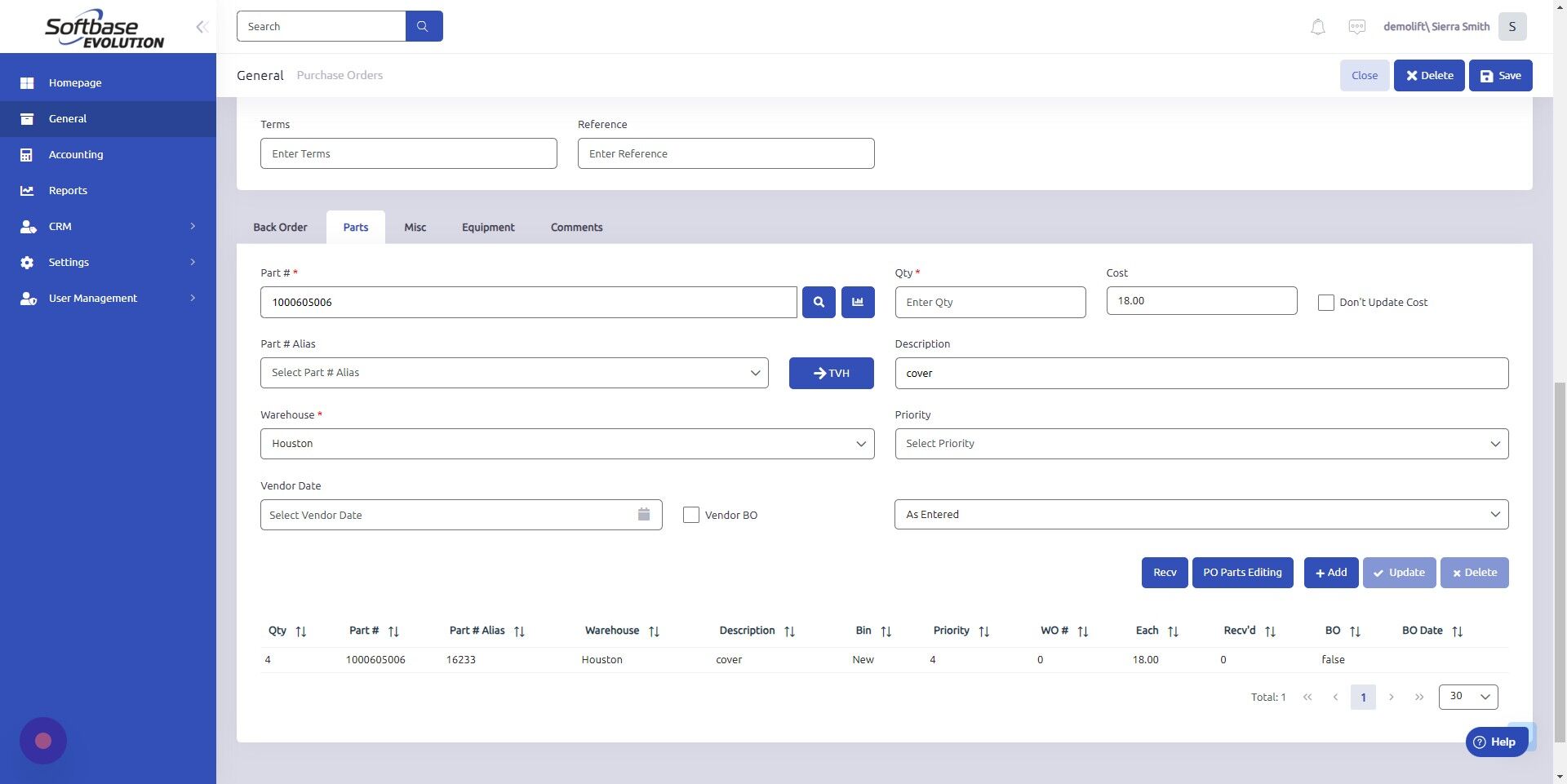Viewport: 1567px width, 784px height.
Task: Click the PO Parts Editing button
Action: pos(1241,572)
